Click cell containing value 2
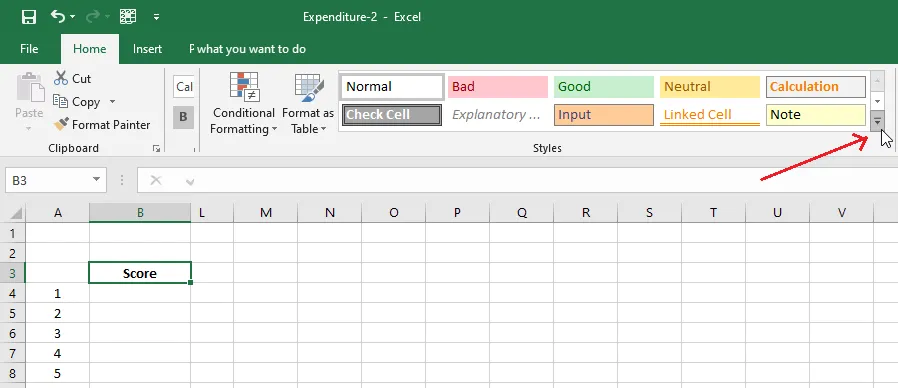 [58, 313]
